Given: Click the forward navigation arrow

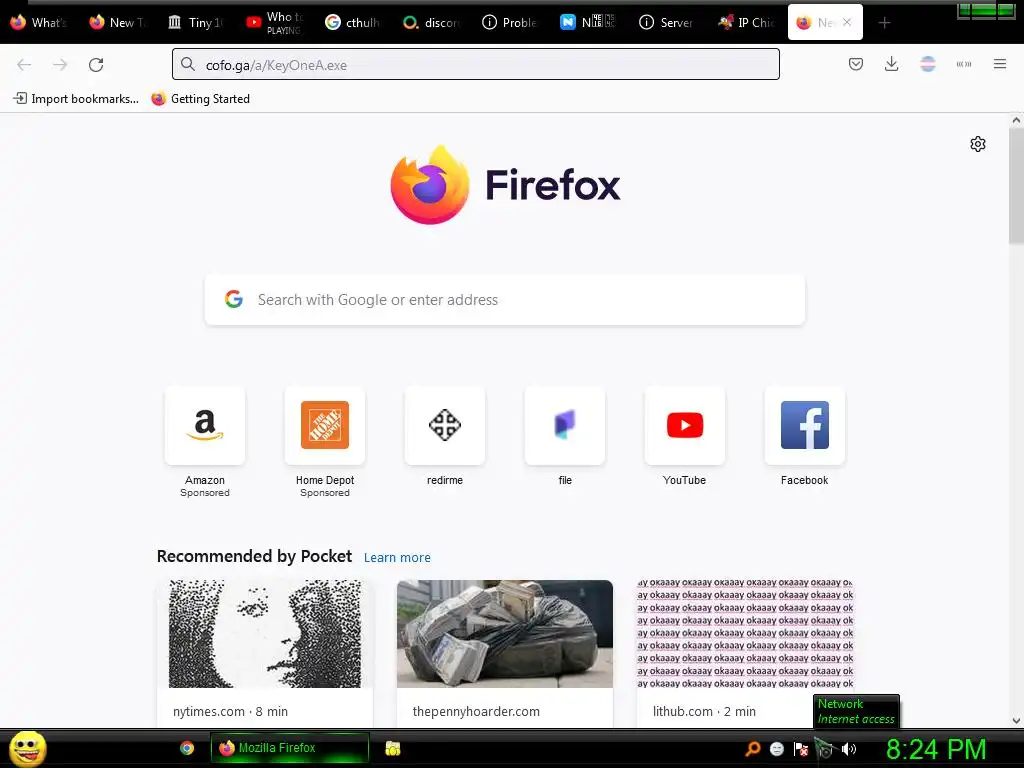Looking at the screenshot, I should (x=60, y=64).
